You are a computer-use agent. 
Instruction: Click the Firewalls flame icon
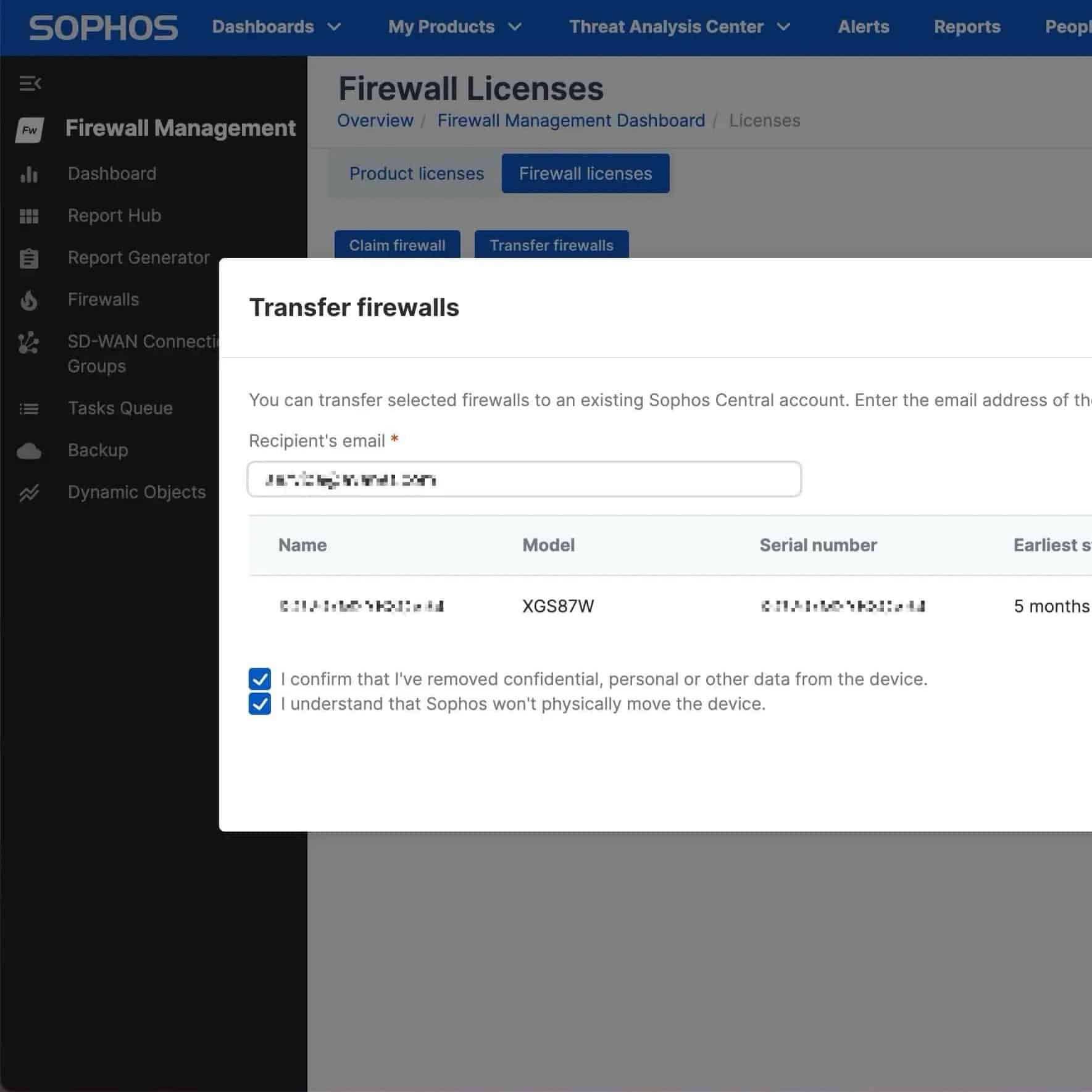click(29, 301)
